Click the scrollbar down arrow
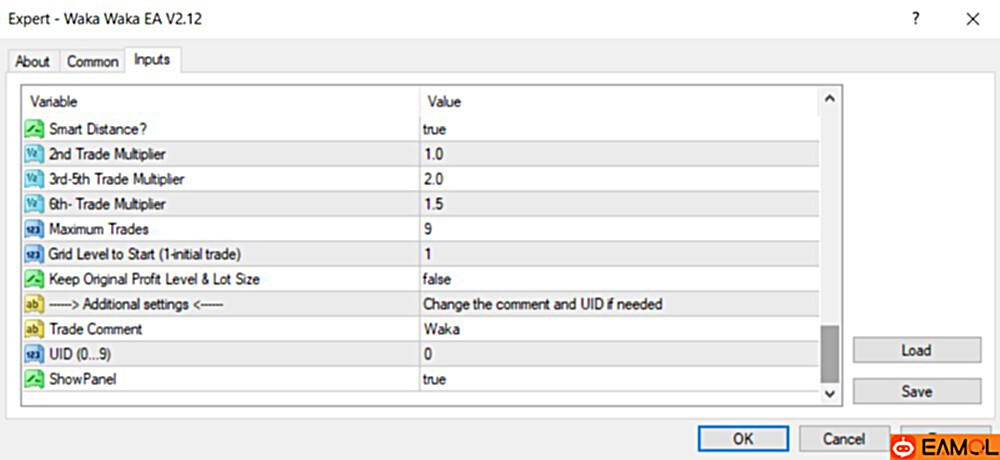1000x460 pixels. pos(829,394)
